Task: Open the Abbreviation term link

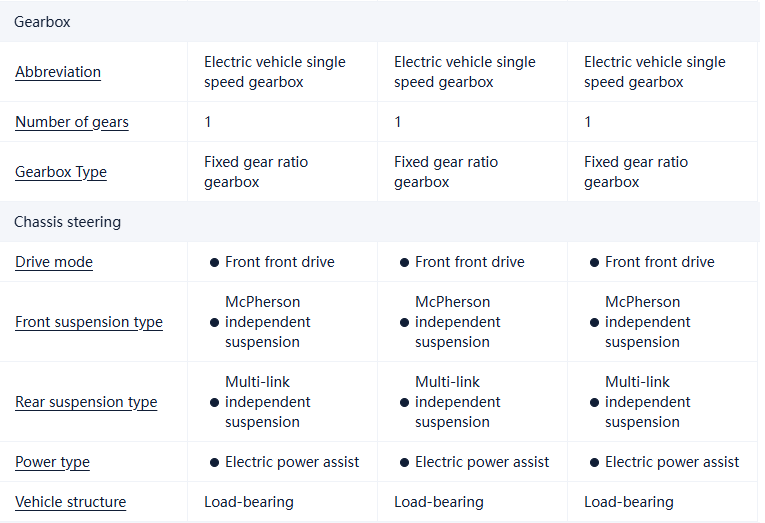Action: coord(58,72)
